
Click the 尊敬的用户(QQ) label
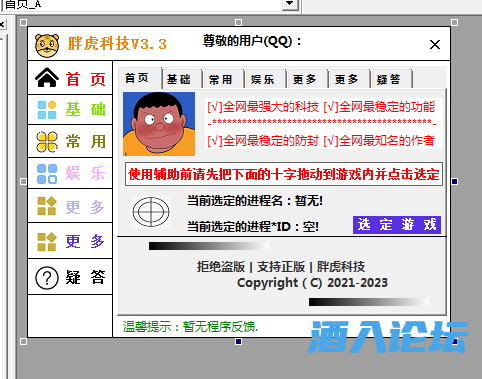coord(252,42)
